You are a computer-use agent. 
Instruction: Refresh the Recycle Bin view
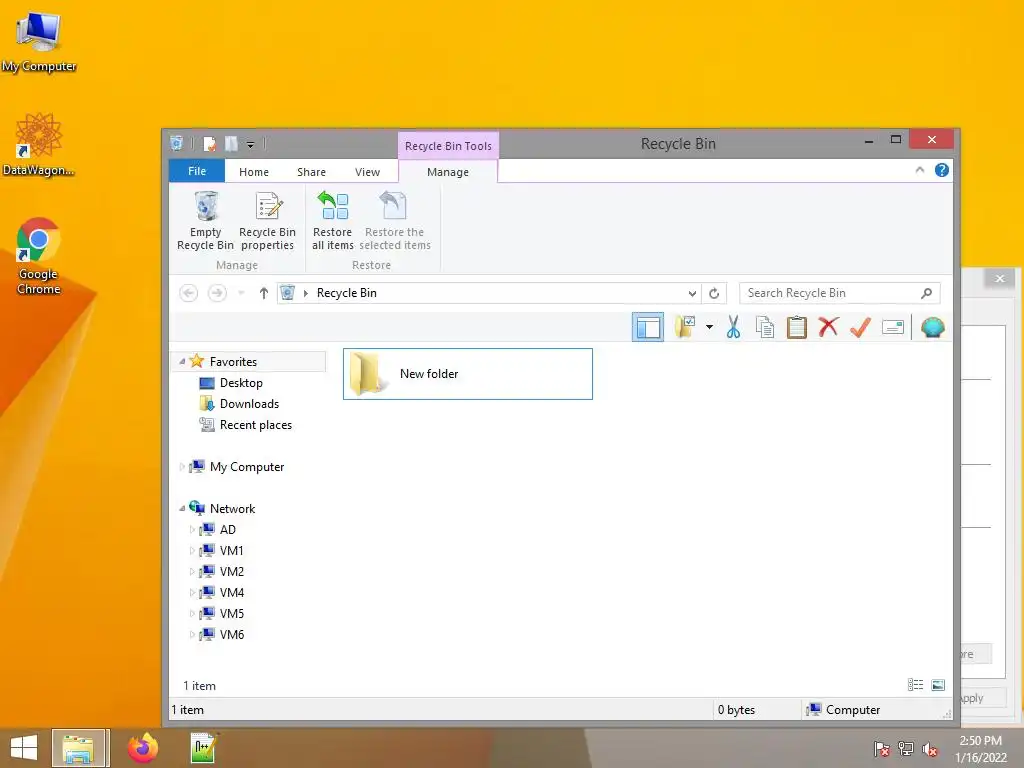point(714,293)
